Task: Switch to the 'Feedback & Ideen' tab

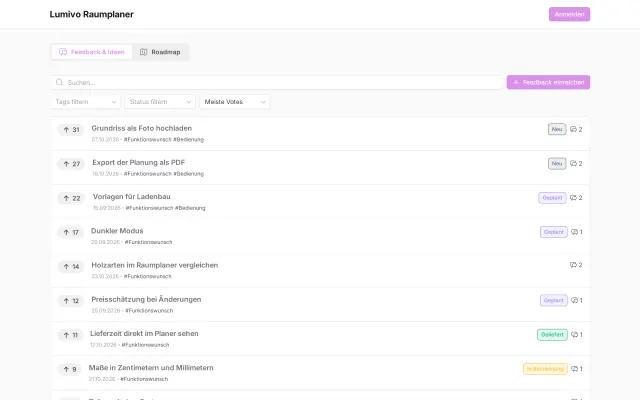Action: [x=91, y=52]
